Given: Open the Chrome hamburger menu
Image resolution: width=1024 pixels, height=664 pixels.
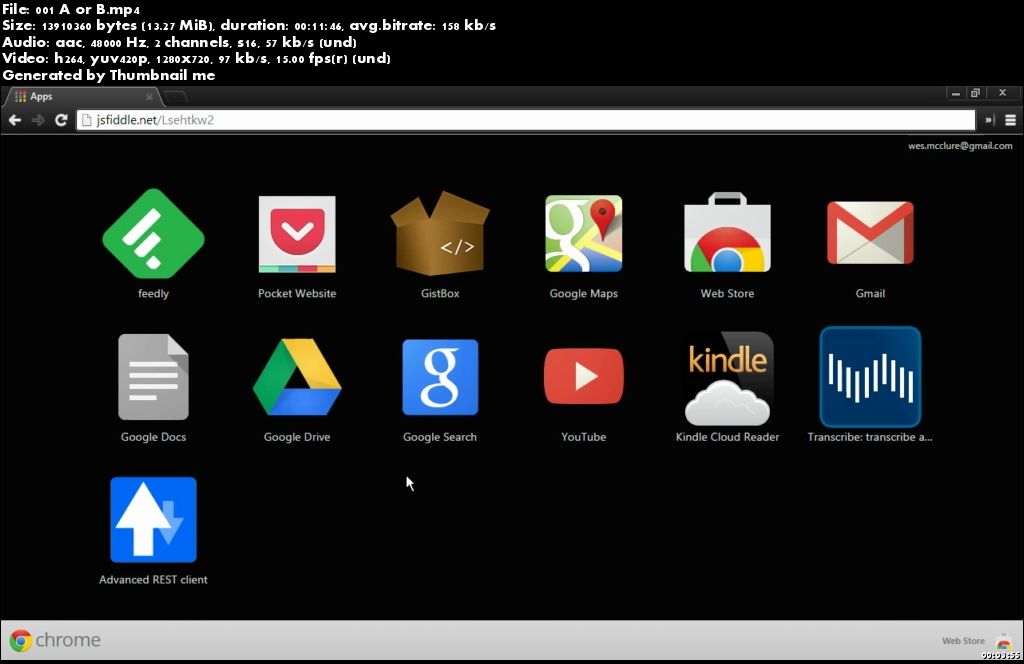Looking at the screenshot, I should pyautogui.click(x=1010, y=120).
